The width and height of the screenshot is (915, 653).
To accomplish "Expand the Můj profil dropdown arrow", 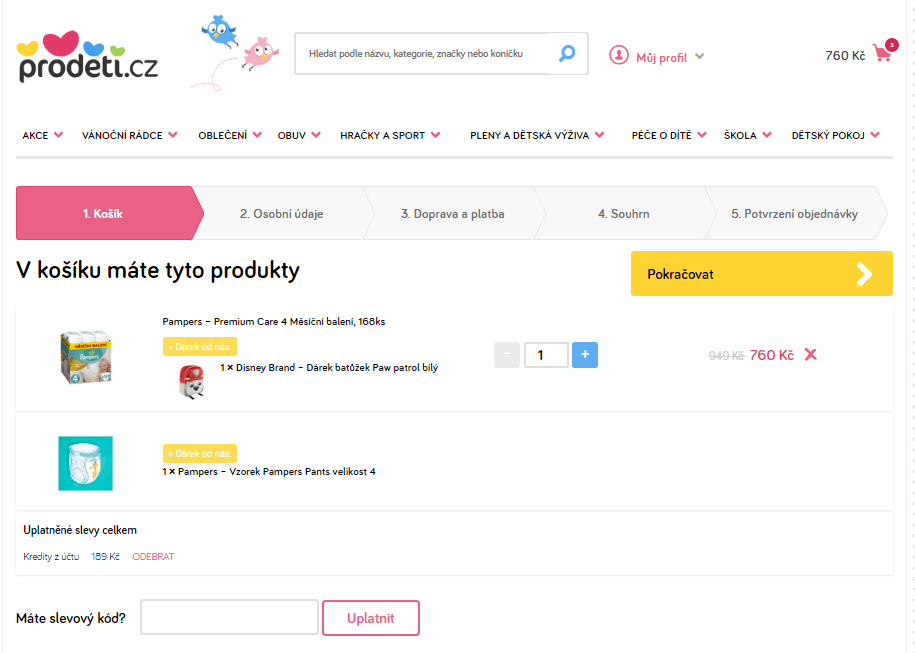I will point(699,57).
